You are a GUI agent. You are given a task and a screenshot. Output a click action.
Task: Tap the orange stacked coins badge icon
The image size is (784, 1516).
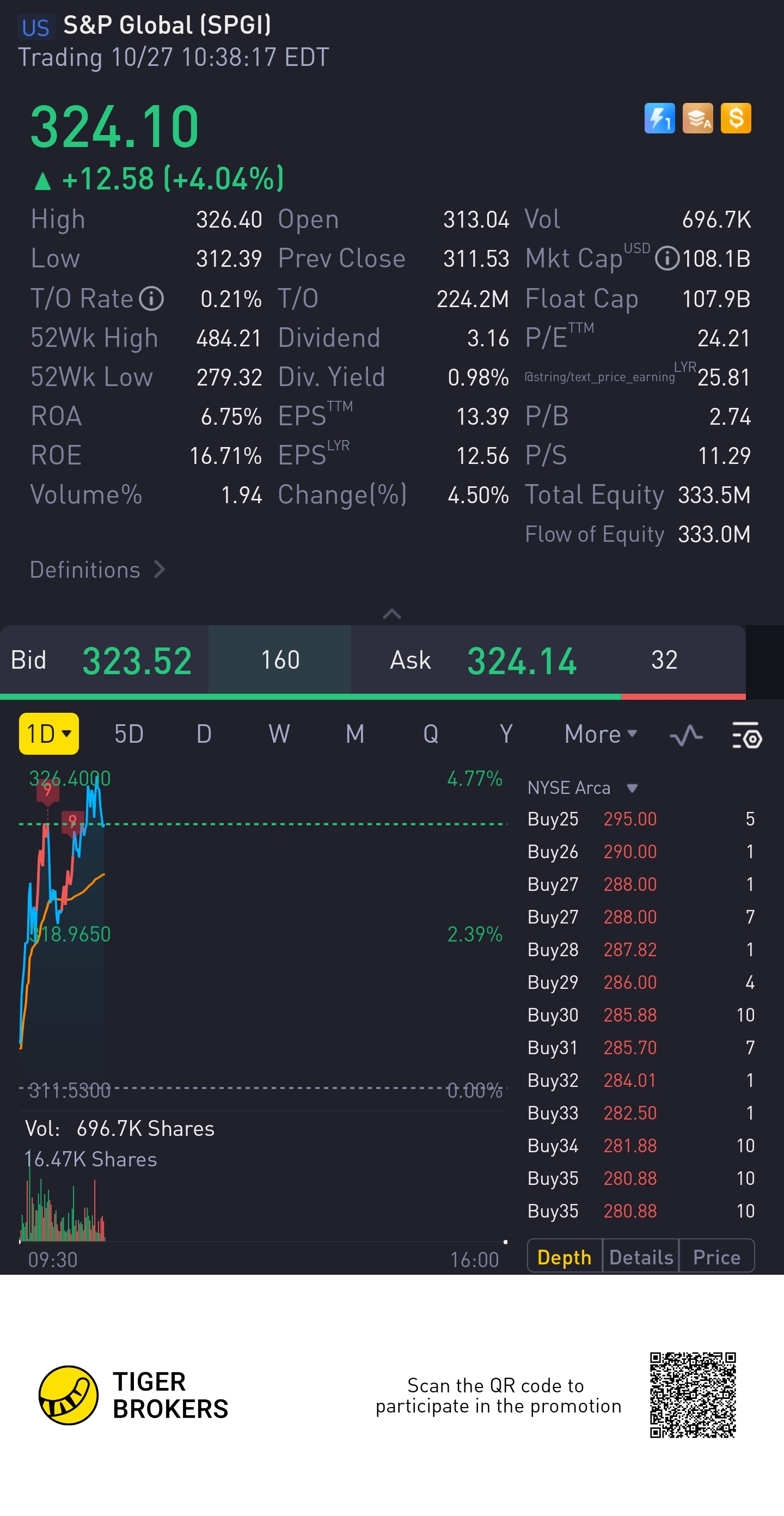(x=697, y=118)
